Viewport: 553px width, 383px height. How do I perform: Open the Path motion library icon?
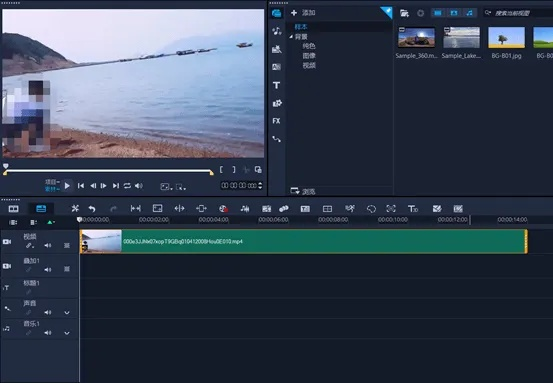click(277, 139)
